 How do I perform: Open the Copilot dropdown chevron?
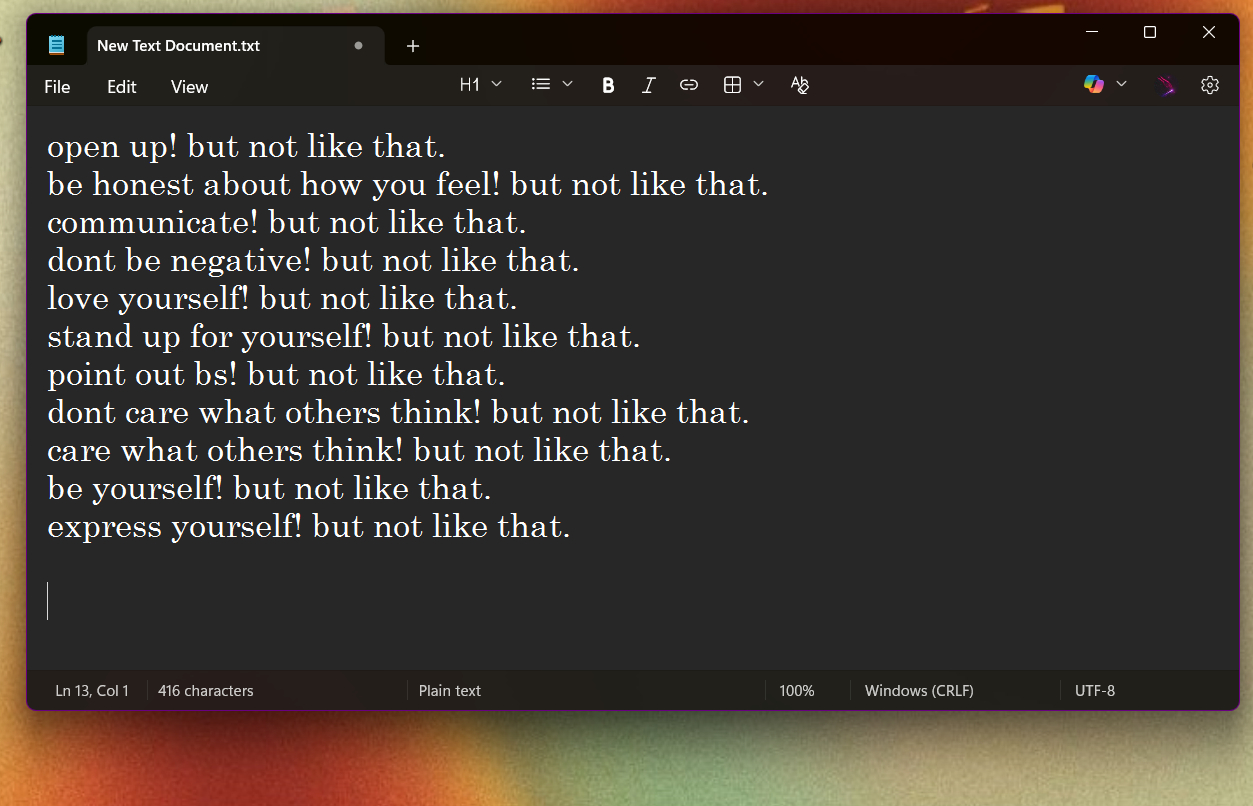pos(1121,85)
